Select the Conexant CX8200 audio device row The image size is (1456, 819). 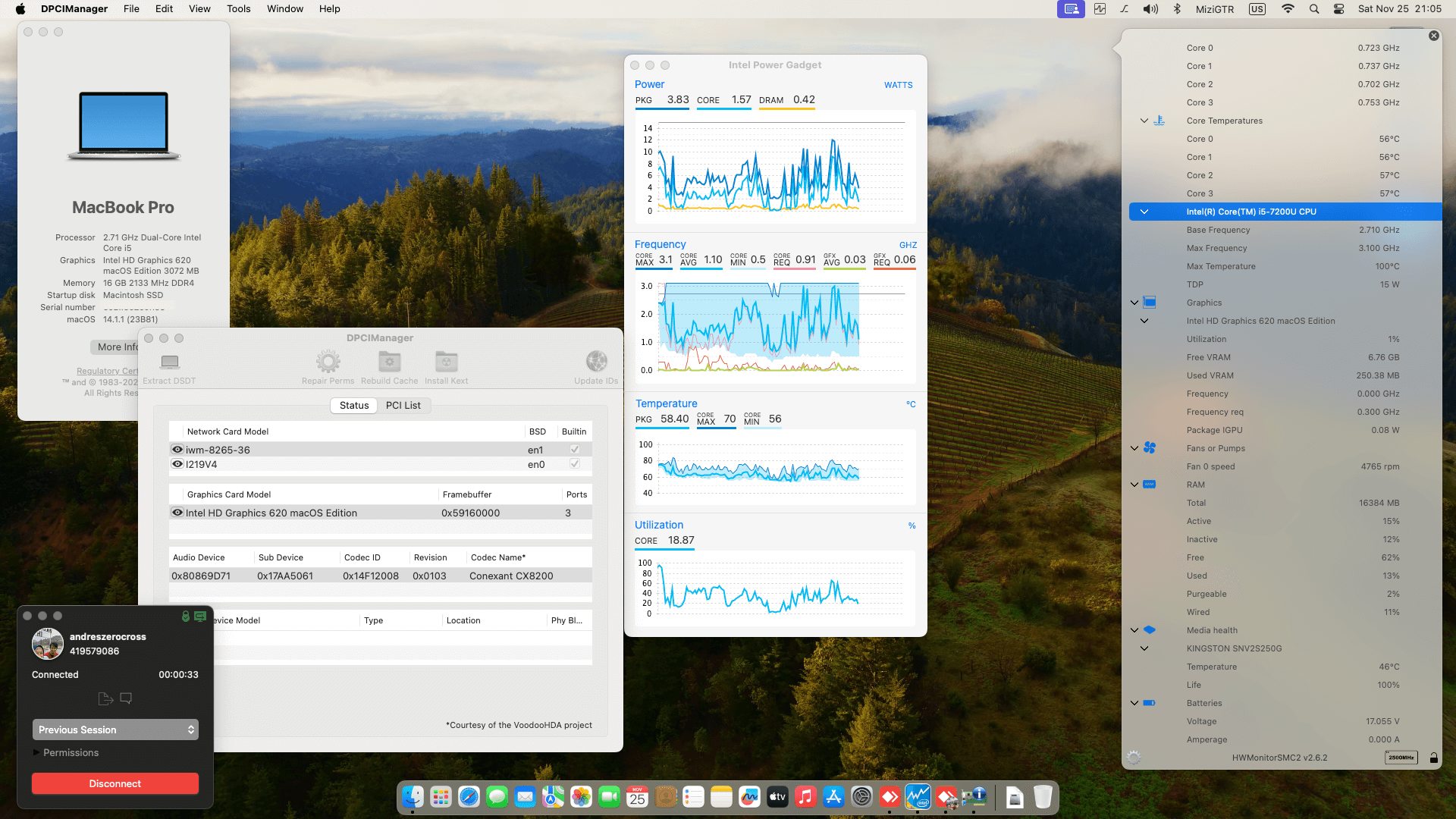380,576
